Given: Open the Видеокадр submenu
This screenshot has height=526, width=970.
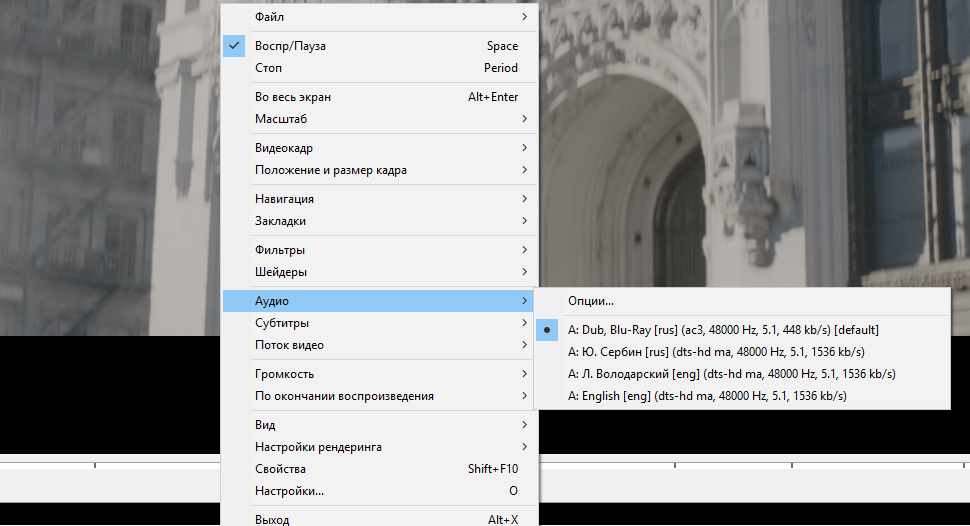Looking at the screenshot, I should pyautogui.click(x=284, y=148).
